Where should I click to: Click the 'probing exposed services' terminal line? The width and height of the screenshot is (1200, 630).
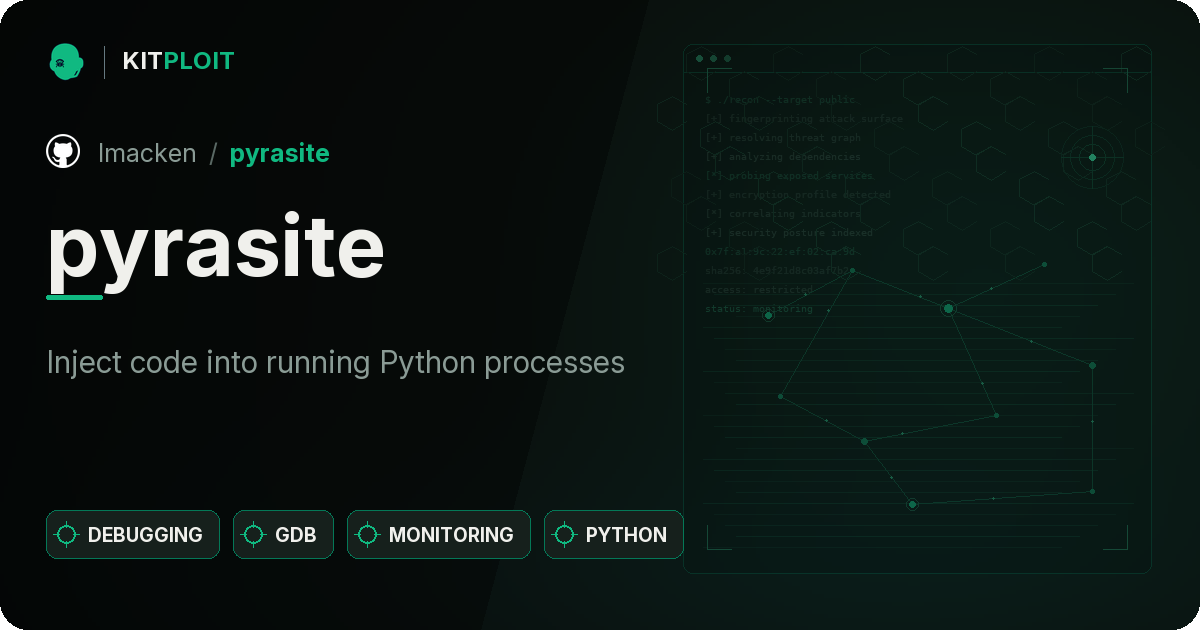pyautogui.click(x=789, y=176)
